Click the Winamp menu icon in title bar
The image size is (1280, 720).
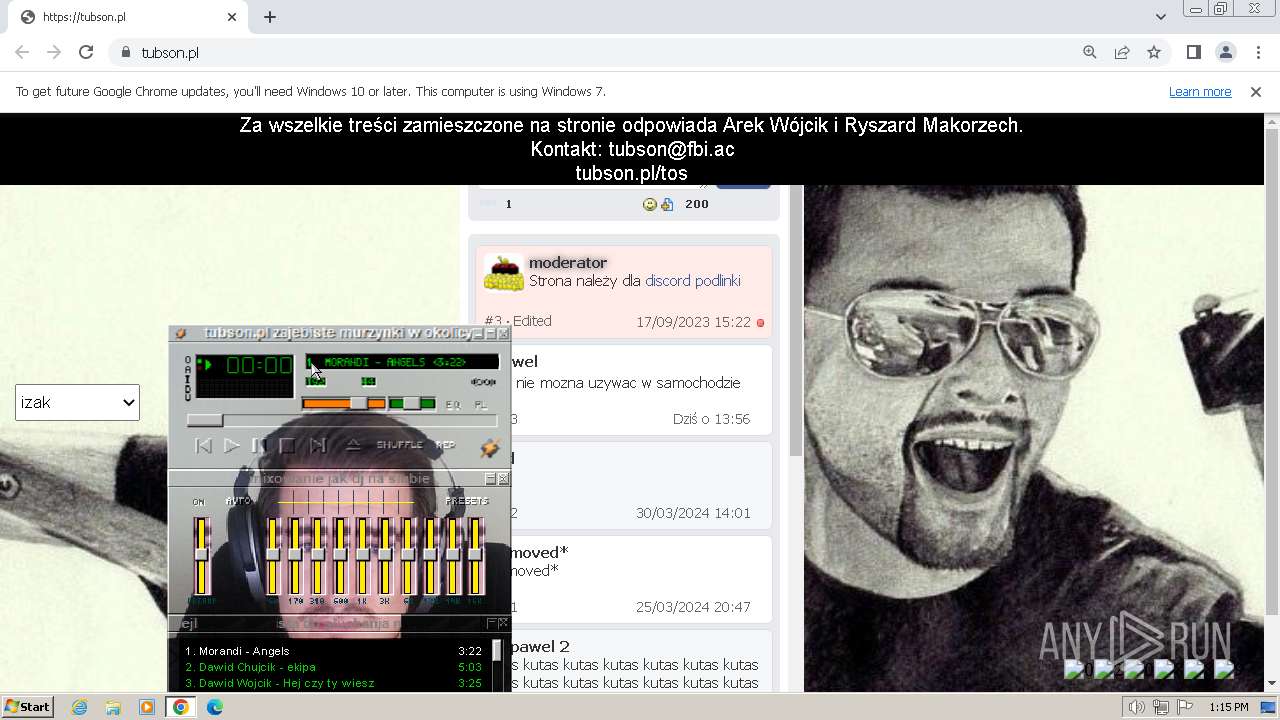180,334
